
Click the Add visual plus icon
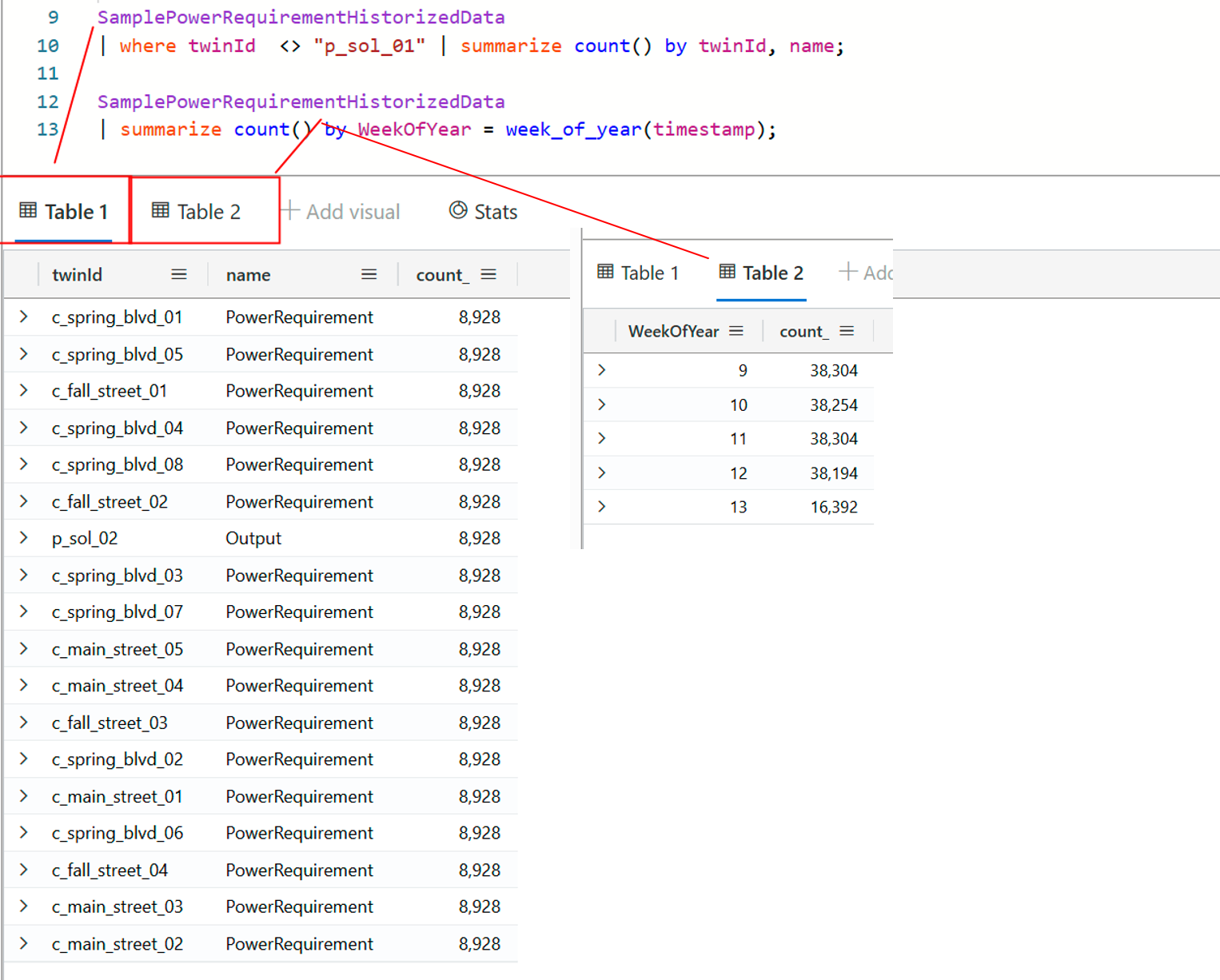(x=289, y=211)
